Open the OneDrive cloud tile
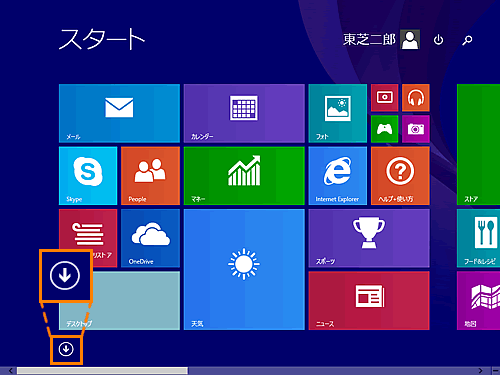The image size is (500, 375). tap(150, 238)
